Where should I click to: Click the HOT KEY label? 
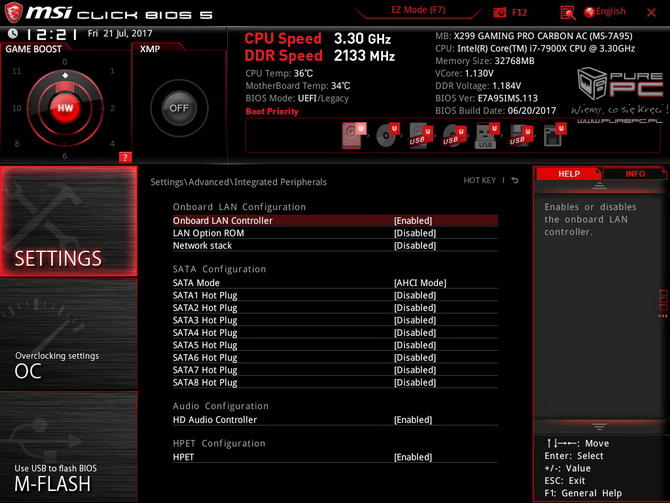[x=479, y=180]
